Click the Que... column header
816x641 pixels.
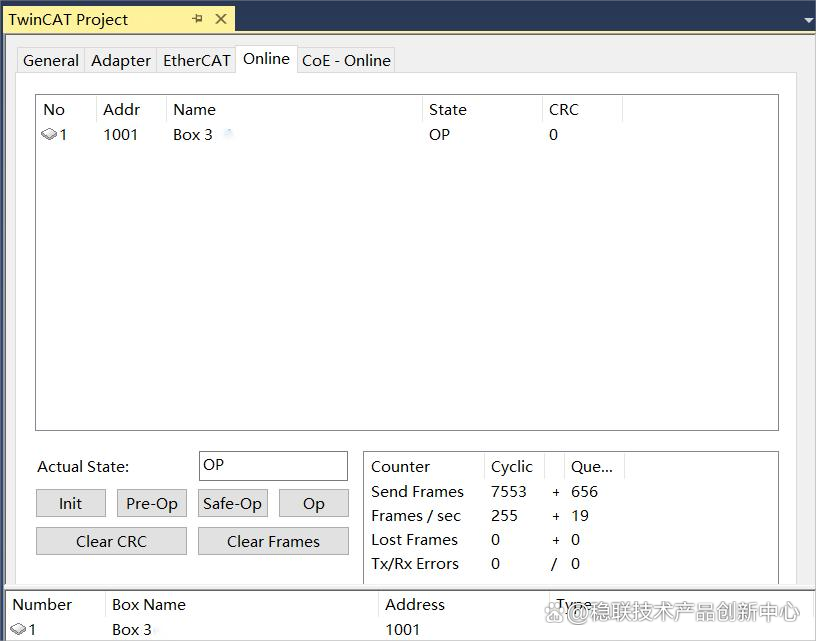[x=594, y=466]
